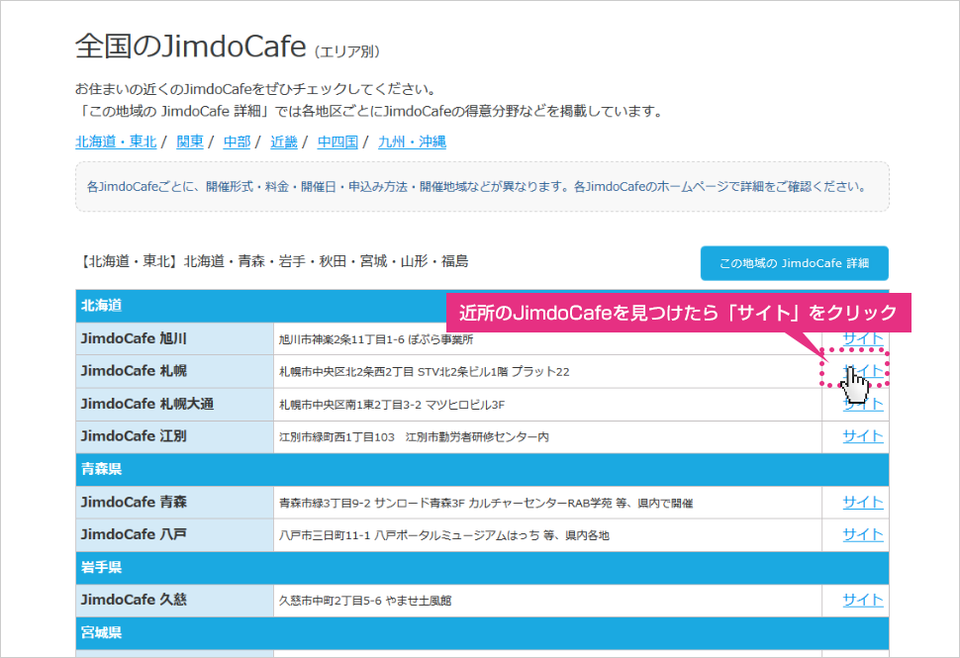The height and width of the screenshot is (658, 960).
Task: Jump to the 北海道・東北 area link
Action: tap(116, 141)
